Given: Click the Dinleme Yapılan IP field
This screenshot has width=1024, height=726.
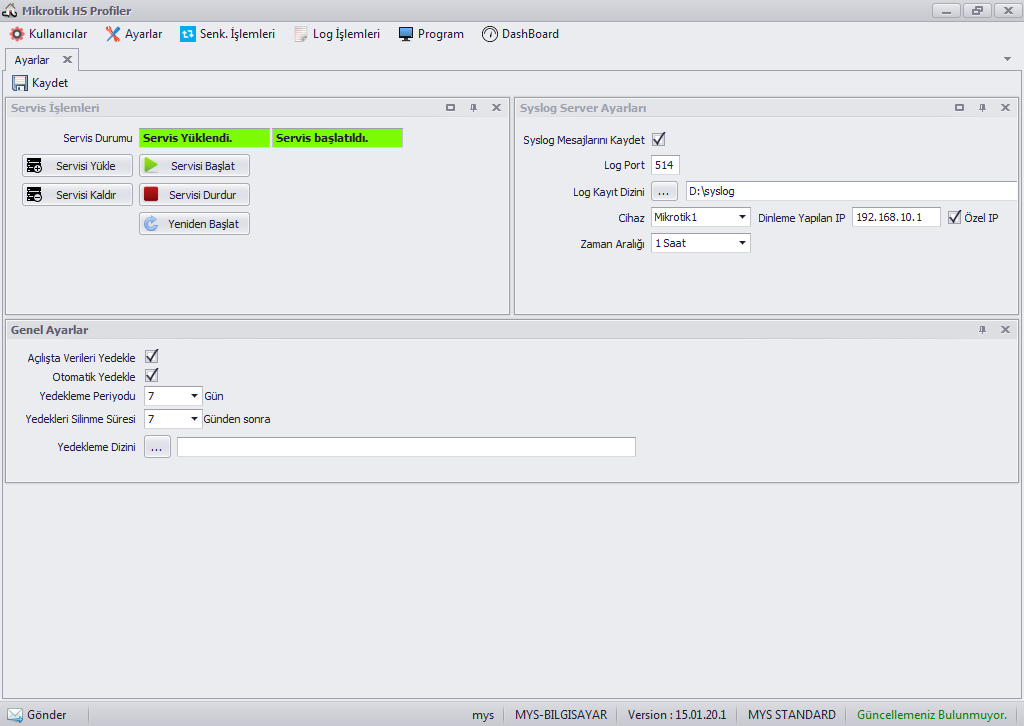Looking at the screenshot, I should (x=896, y=217).
